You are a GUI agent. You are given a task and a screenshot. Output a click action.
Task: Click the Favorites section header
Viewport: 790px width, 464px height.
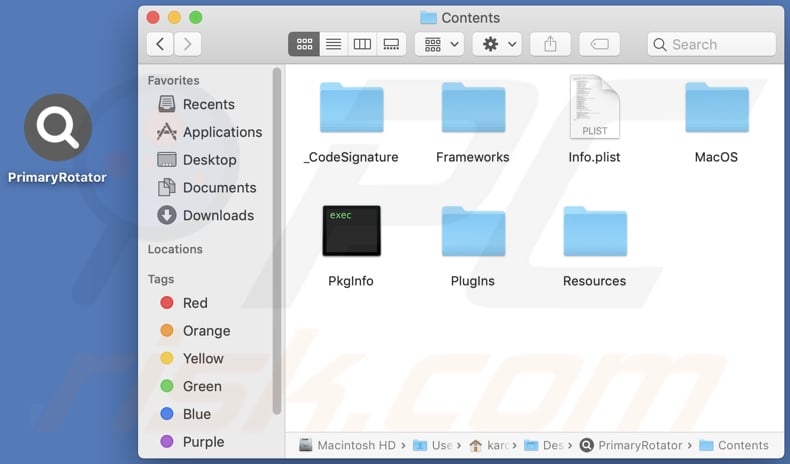pos(173,81)
